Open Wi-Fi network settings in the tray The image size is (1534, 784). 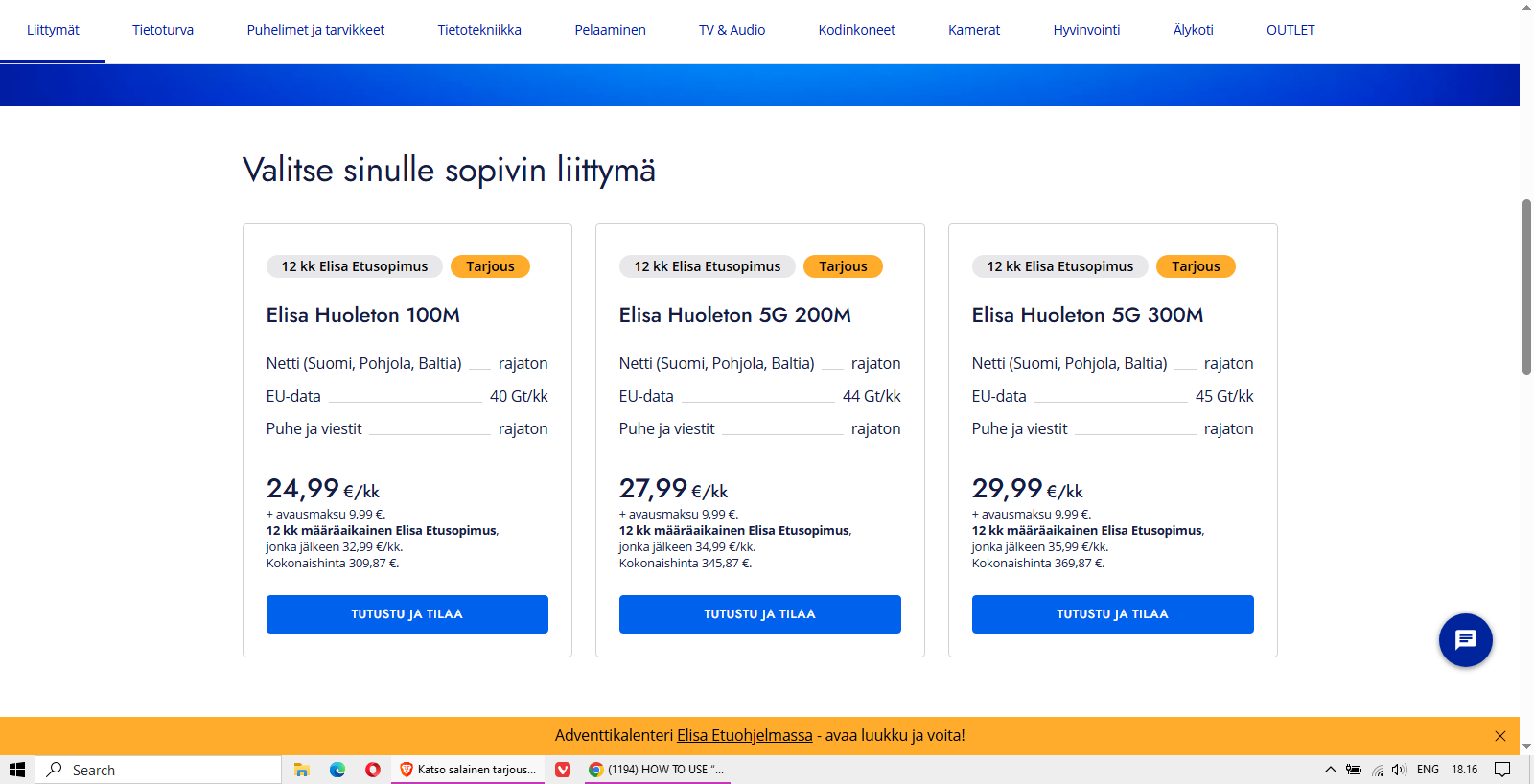[1378, 770]
